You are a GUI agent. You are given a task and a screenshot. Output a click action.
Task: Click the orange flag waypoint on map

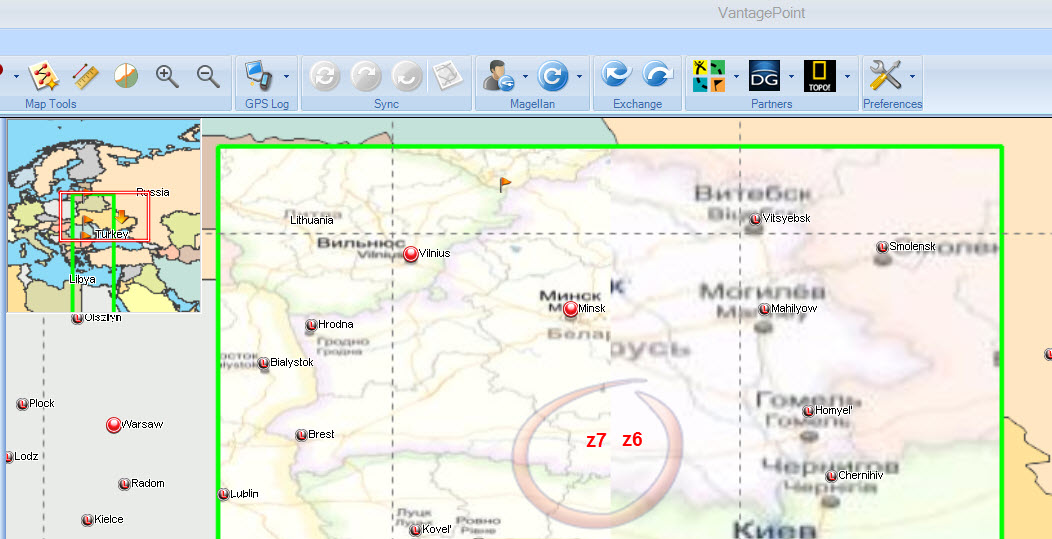505,184
